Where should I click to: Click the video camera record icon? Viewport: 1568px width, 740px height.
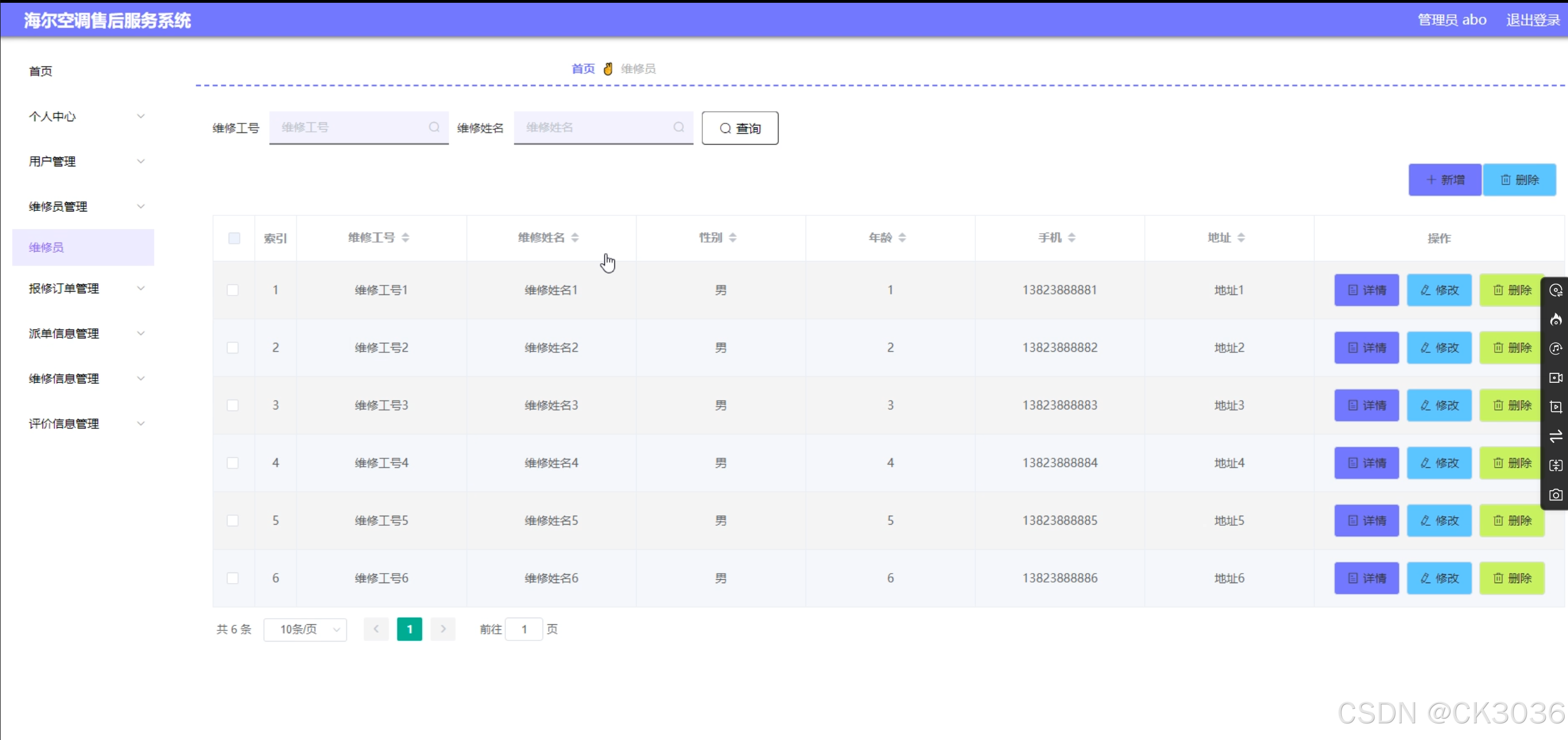tap(1555, 378)
